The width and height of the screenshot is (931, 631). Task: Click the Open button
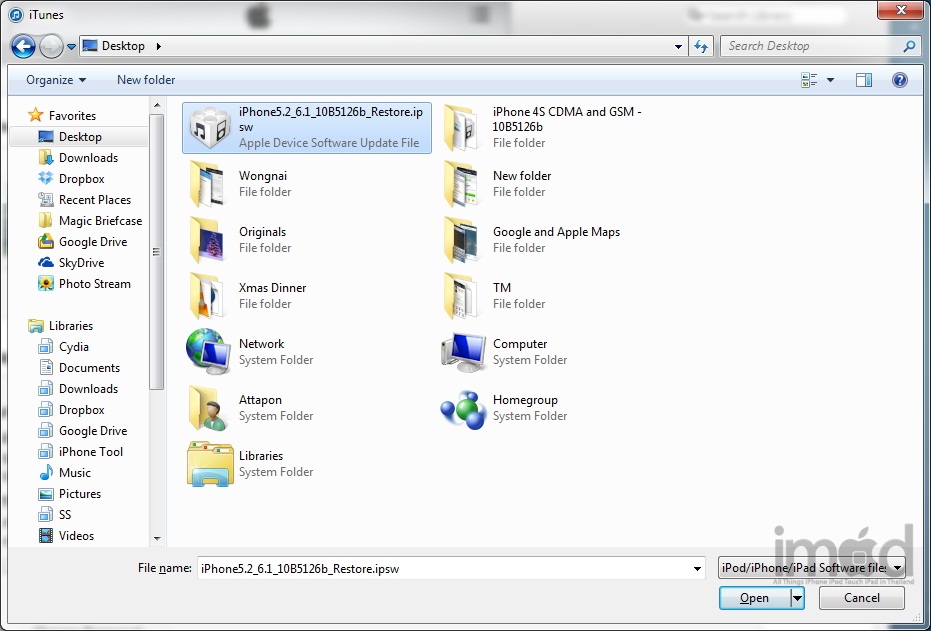[x=755, y=598]
